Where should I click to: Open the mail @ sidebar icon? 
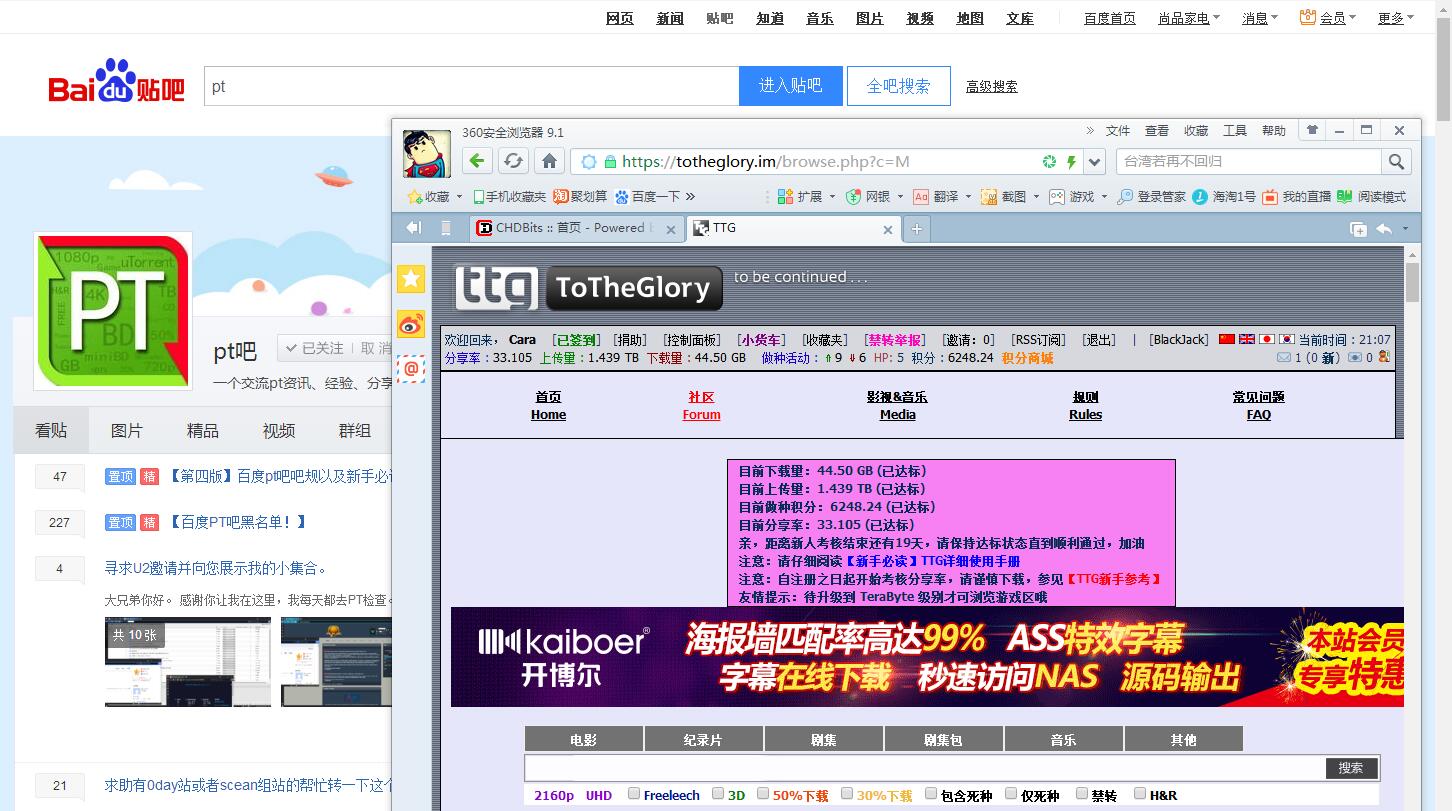pyautogui.click(x=411, y=369)
